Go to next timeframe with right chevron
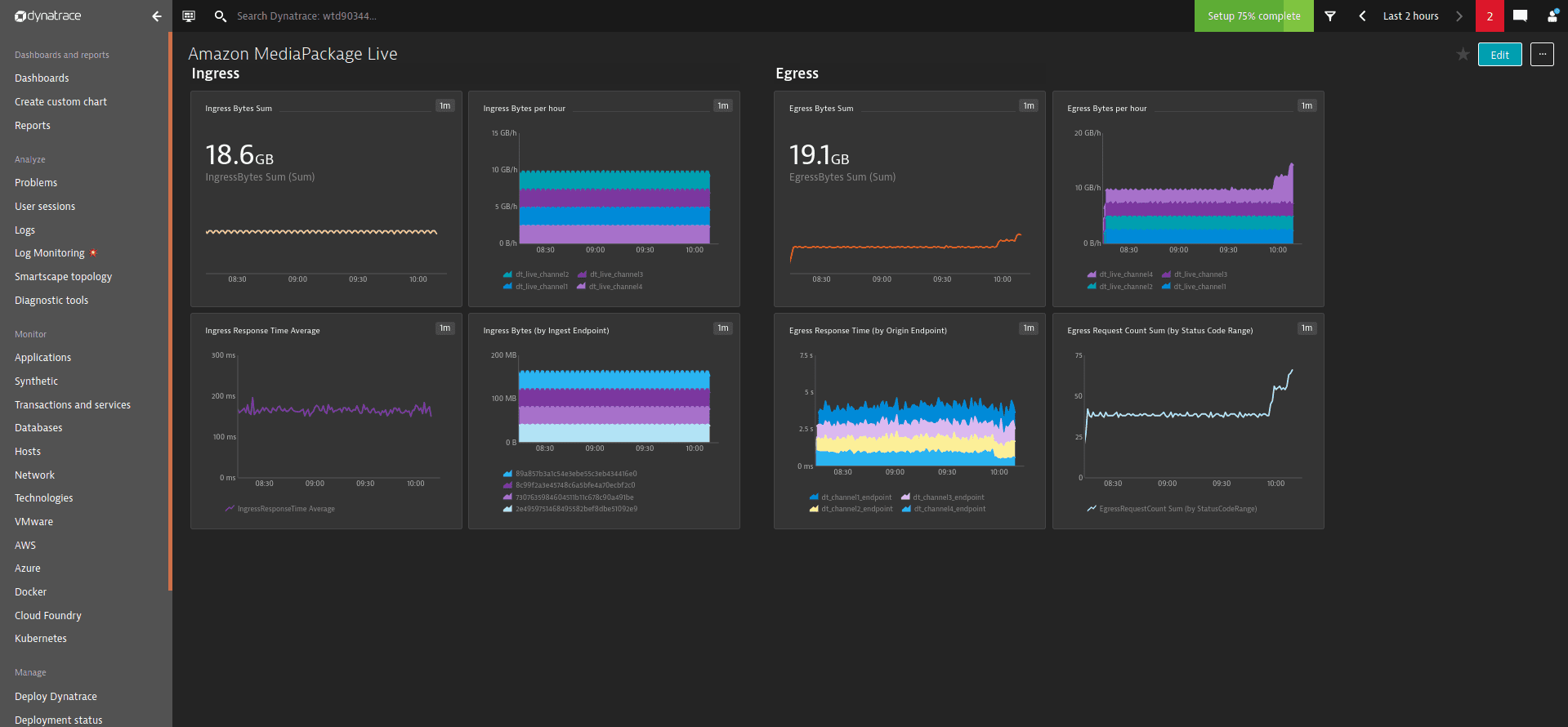Image resolution: width=1568 pixels, height=727 pixels. [x=1459, y=16]
